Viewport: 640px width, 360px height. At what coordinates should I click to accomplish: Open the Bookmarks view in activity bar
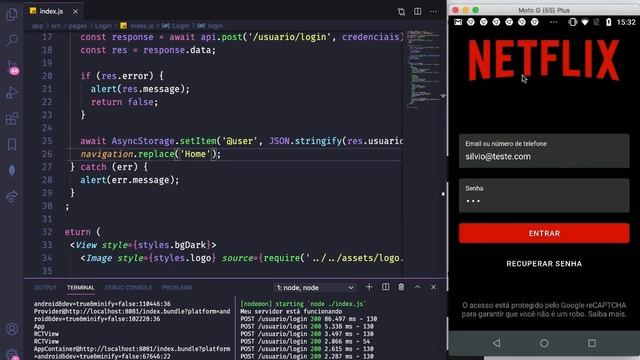coord(12,144)
